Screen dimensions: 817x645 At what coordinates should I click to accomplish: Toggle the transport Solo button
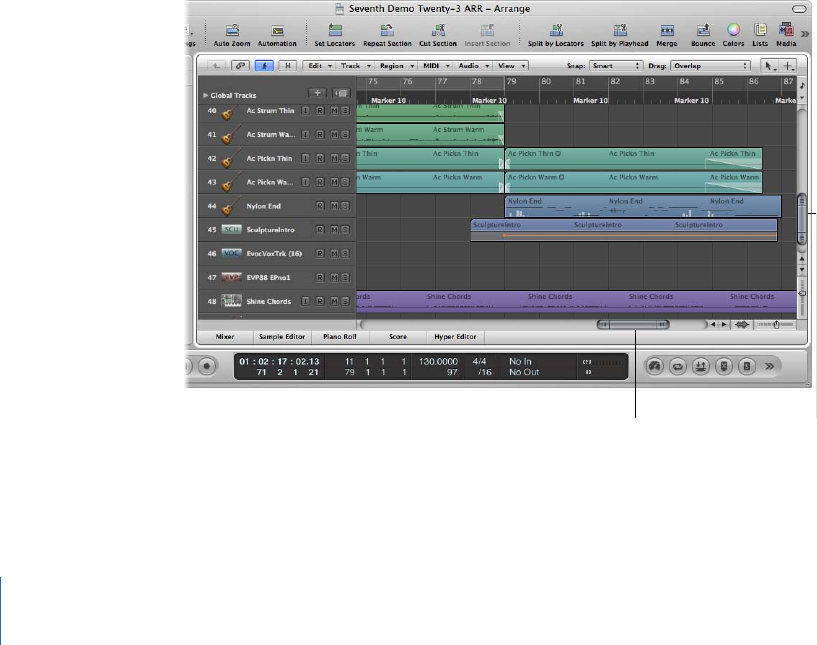tap(747, 366)
